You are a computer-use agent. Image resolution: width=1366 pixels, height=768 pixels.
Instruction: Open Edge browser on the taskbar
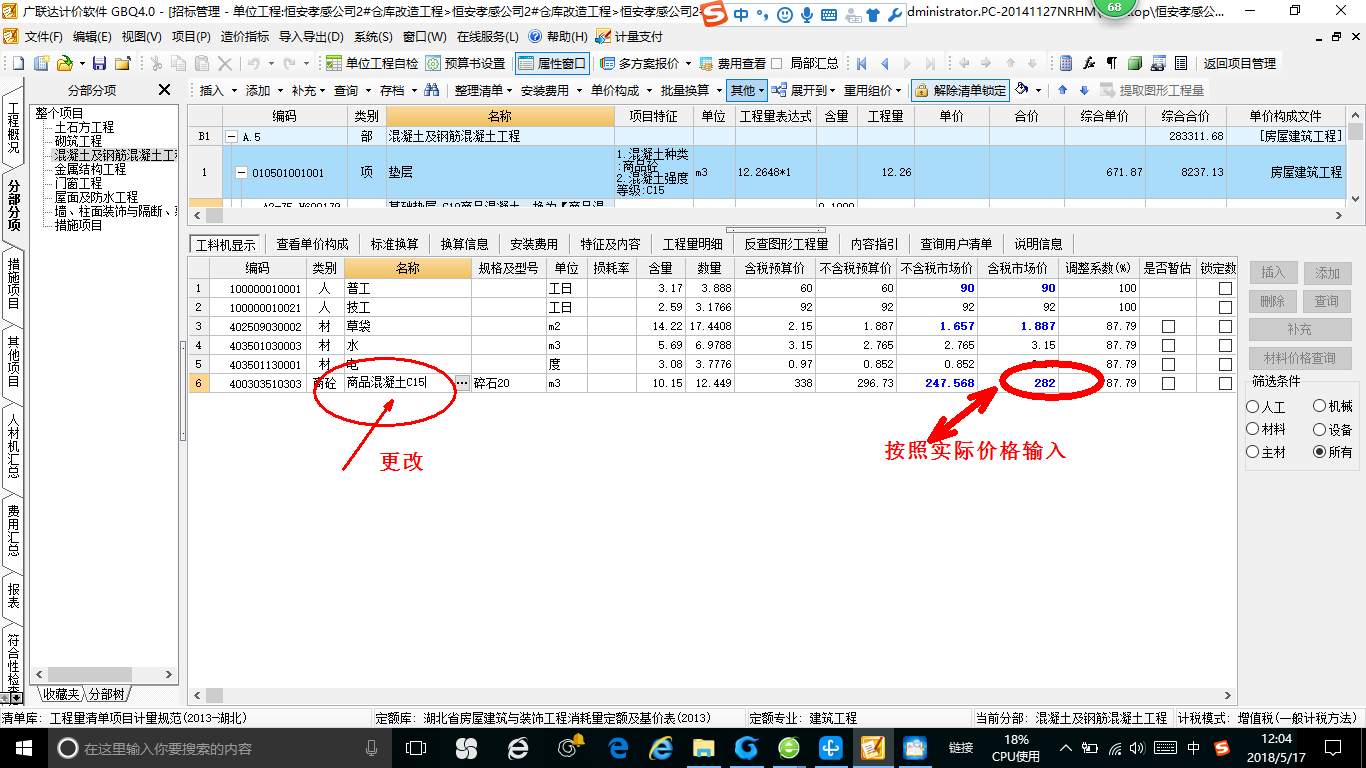pos(618,747)
